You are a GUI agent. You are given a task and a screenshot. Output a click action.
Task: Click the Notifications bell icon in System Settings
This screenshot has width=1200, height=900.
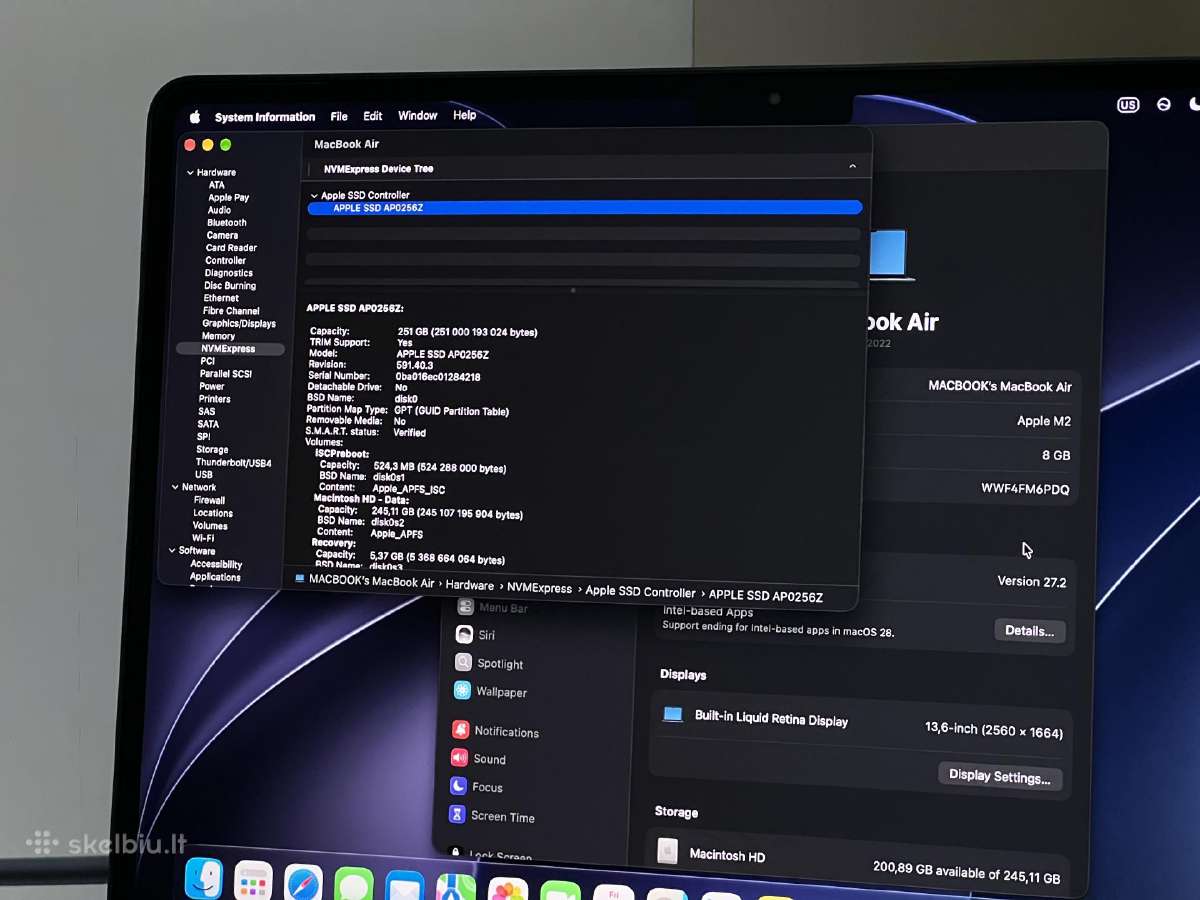[460, 730]
